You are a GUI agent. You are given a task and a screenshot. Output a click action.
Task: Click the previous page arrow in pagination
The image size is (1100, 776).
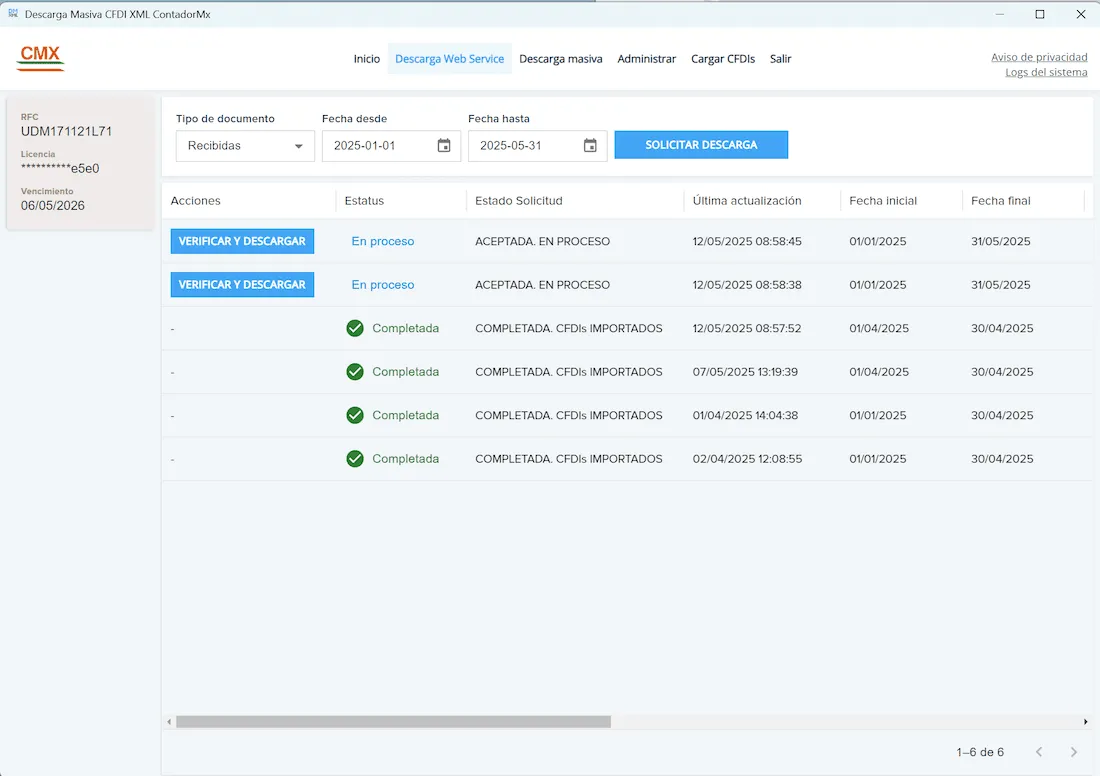[1039, 752]
